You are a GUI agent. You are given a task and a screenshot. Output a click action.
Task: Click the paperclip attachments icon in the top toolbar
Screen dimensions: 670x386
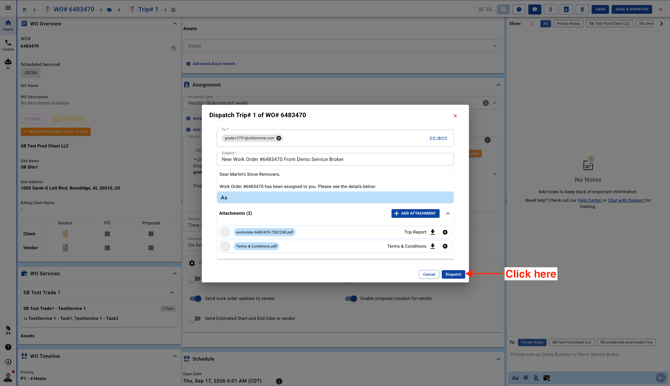[550, 9]
